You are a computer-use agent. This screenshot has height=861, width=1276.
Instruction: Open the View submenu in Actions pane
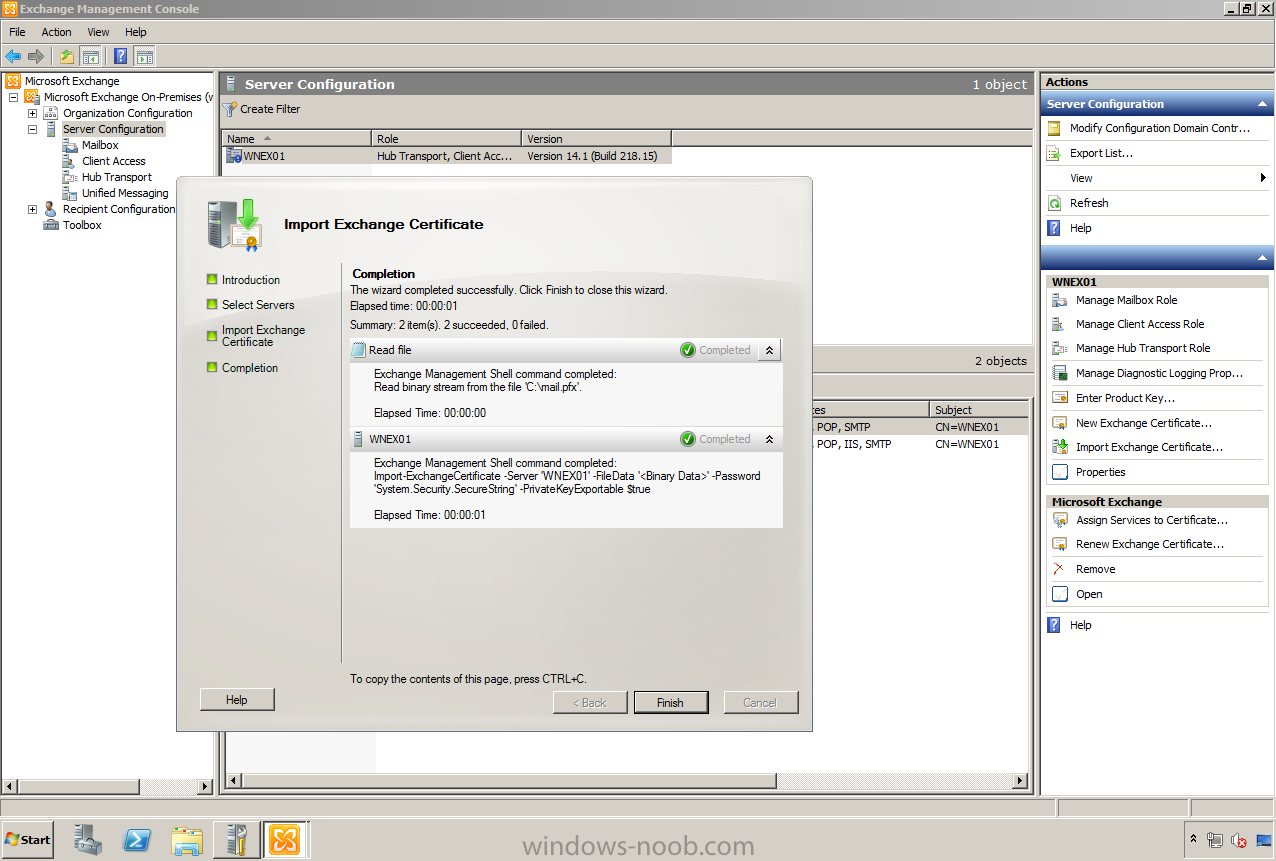tap(1156, 178)
